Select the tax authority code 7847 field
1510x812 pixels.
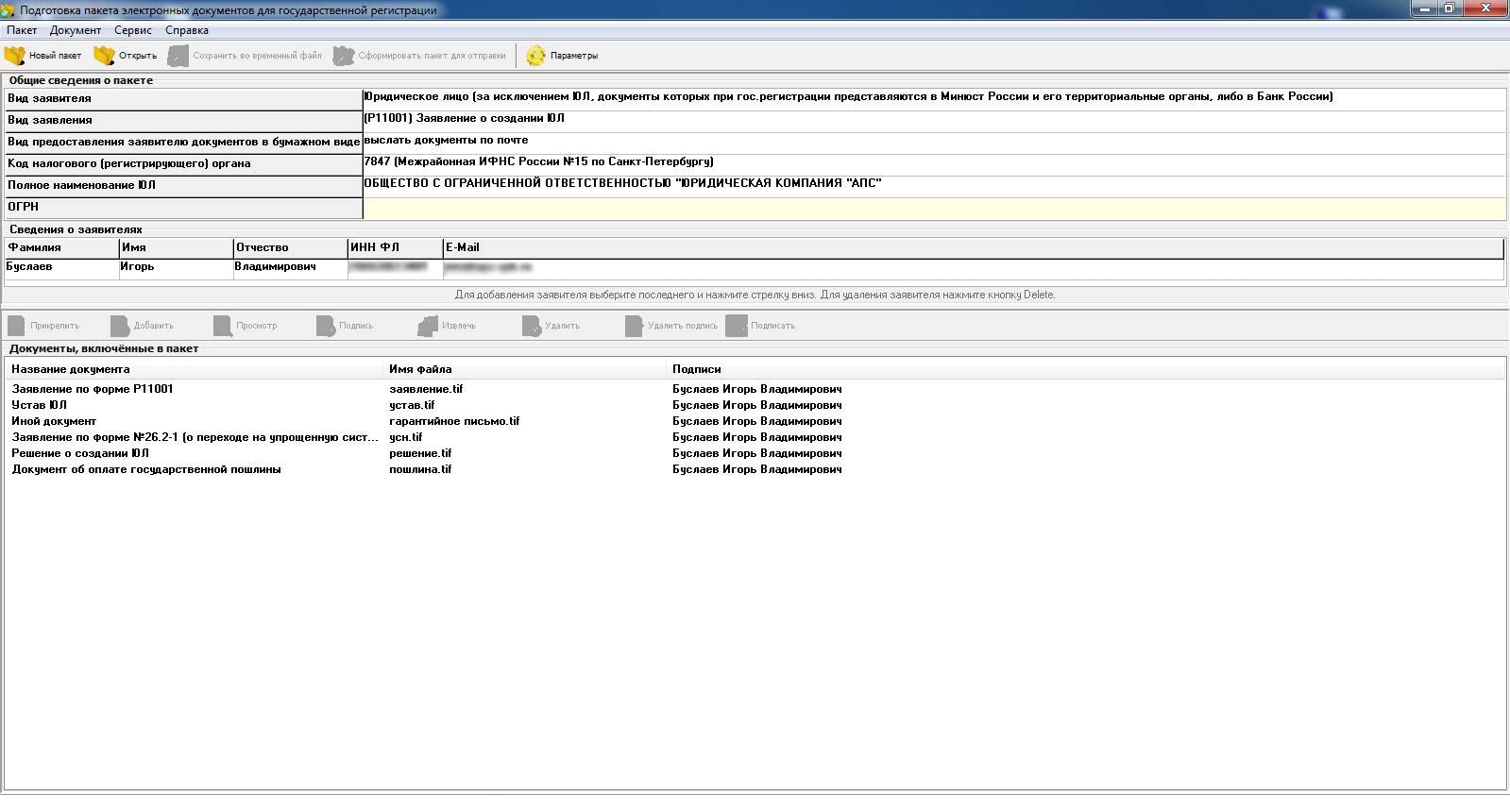933,163
